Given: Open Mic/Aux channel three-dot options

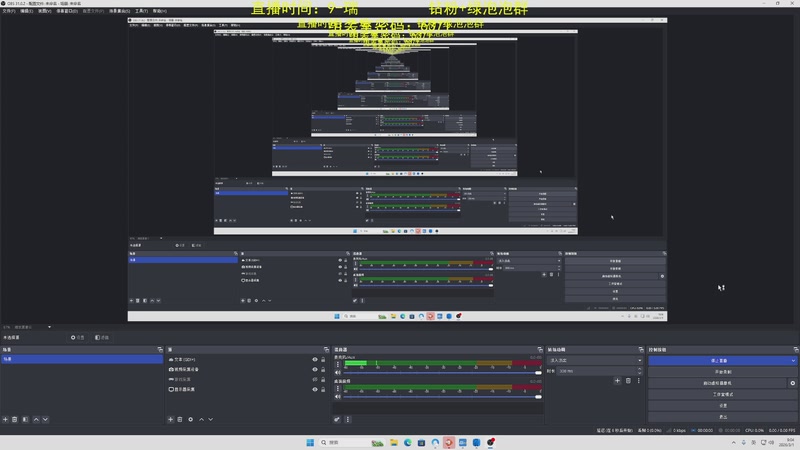Looking at the screenshot, I should click(x=337, y=364).
